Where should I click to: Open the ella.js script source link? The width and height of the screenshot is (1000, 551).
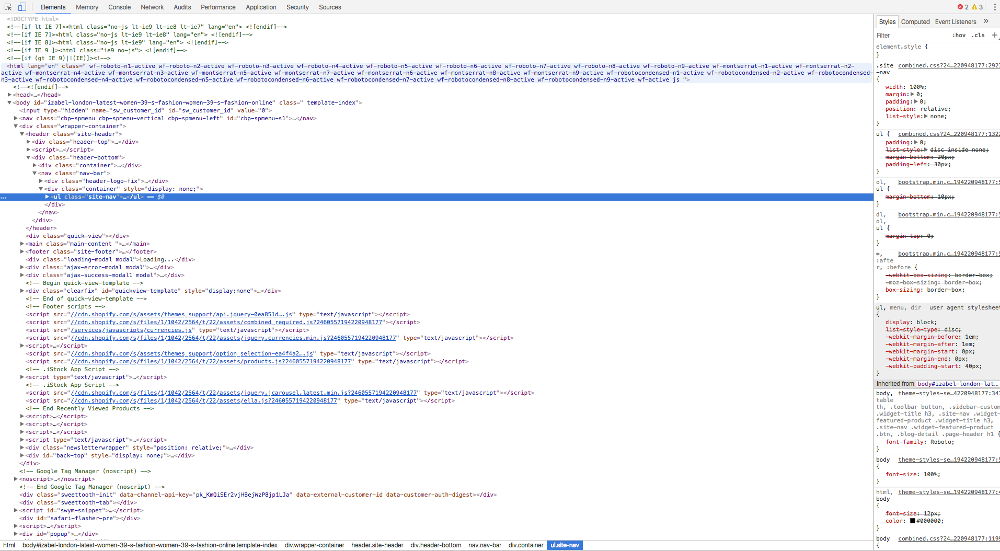[204, 400]
